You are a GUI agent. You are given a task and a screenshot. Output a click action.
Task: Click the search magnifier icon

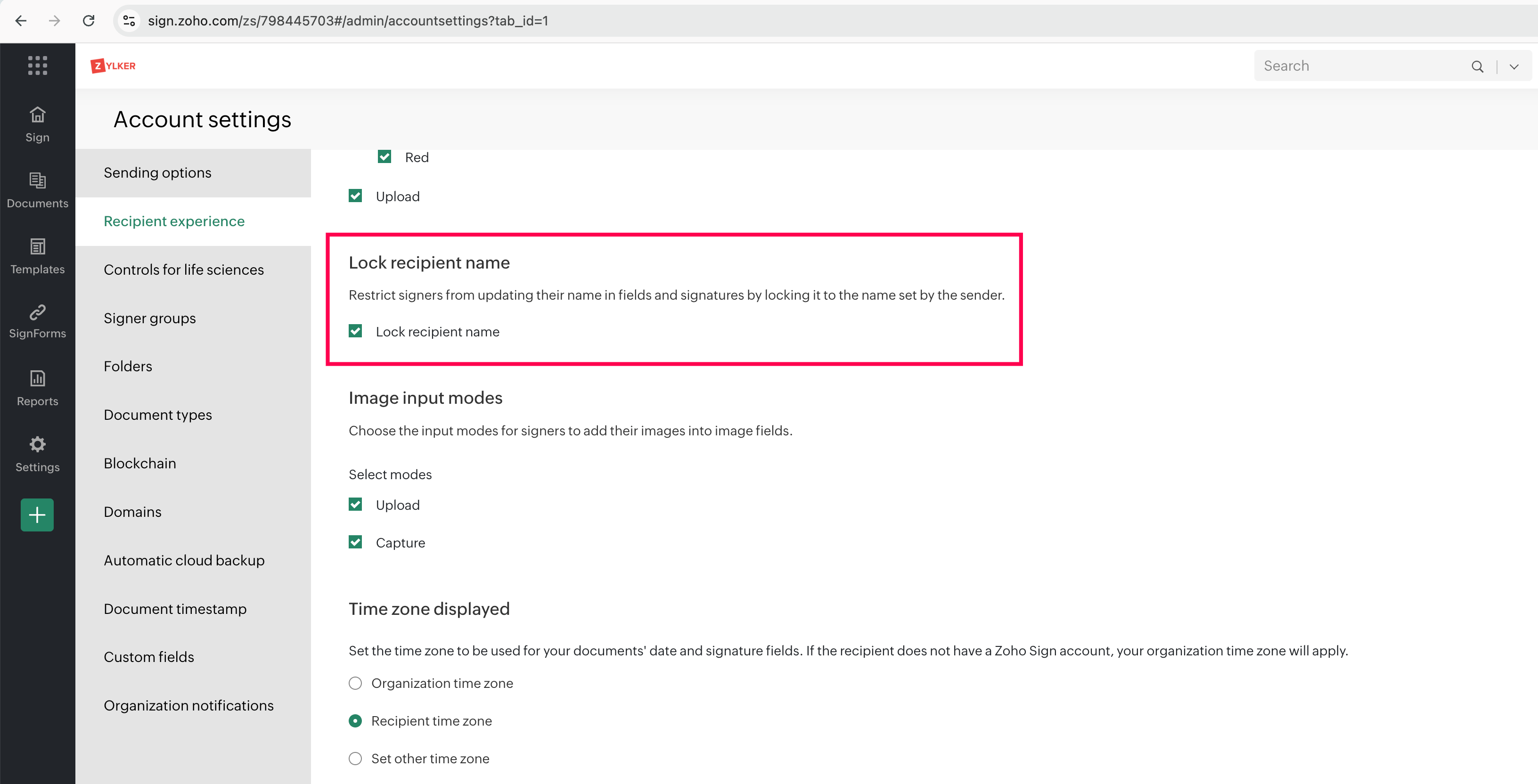point(1476,66)
